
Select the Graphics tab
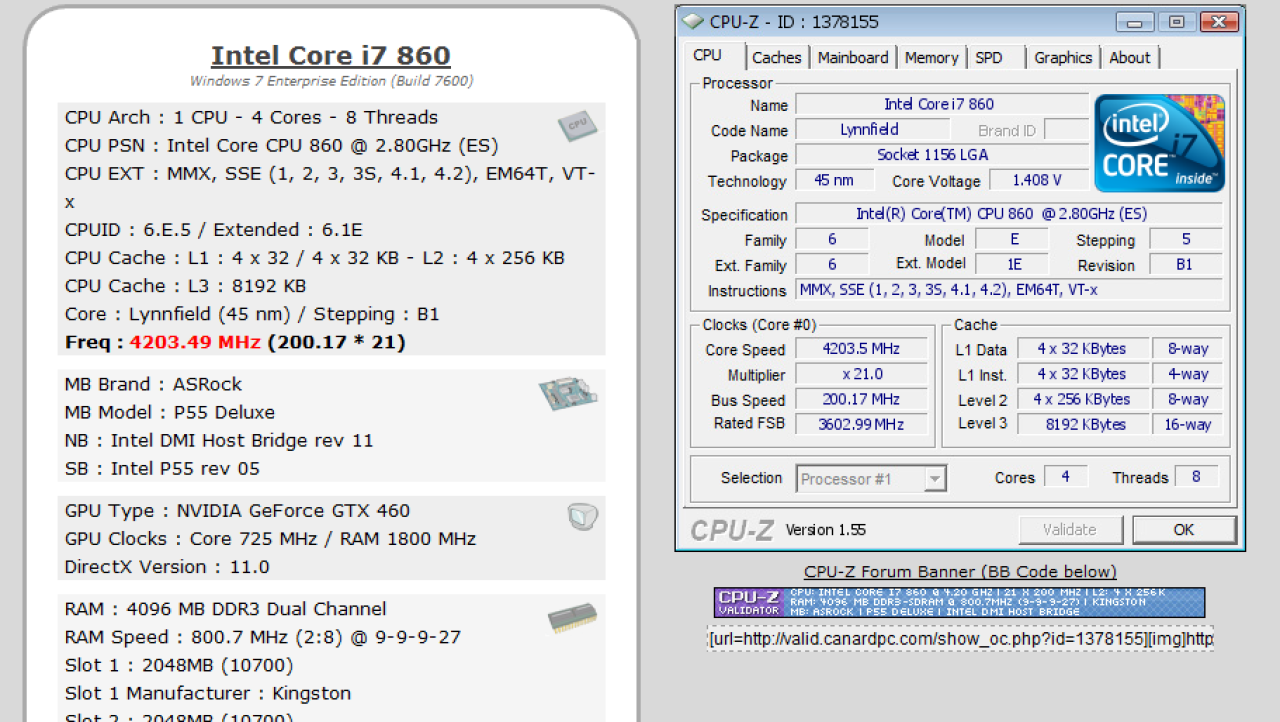pyautogui.click(x=1063, y=58)
